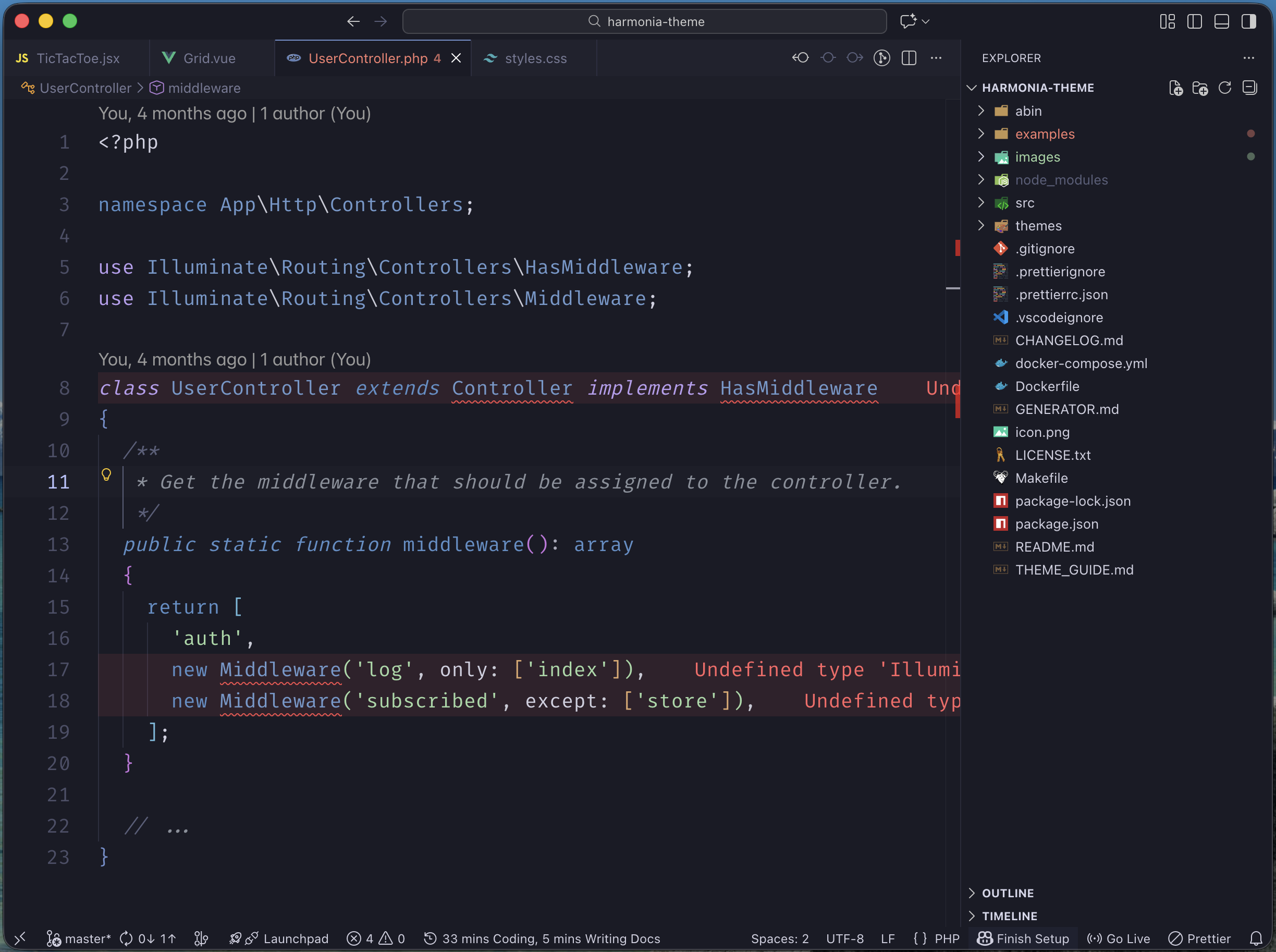1276x952 pixels.
Task: Toggle the bottom panel visibility
Action: (x=1221, y=21)
